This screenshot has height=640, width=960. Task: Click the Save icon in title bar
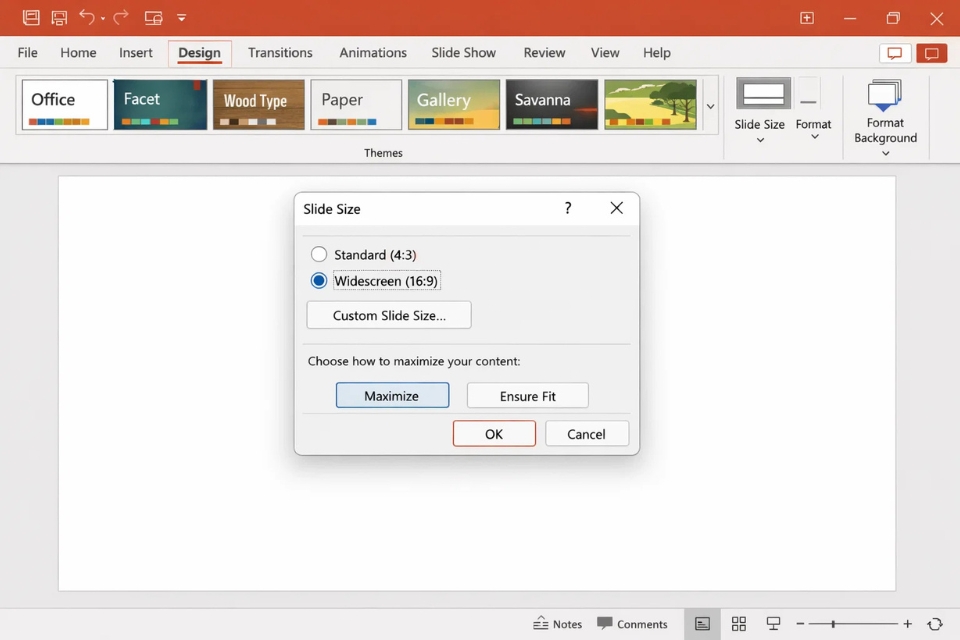pos(59,18)
